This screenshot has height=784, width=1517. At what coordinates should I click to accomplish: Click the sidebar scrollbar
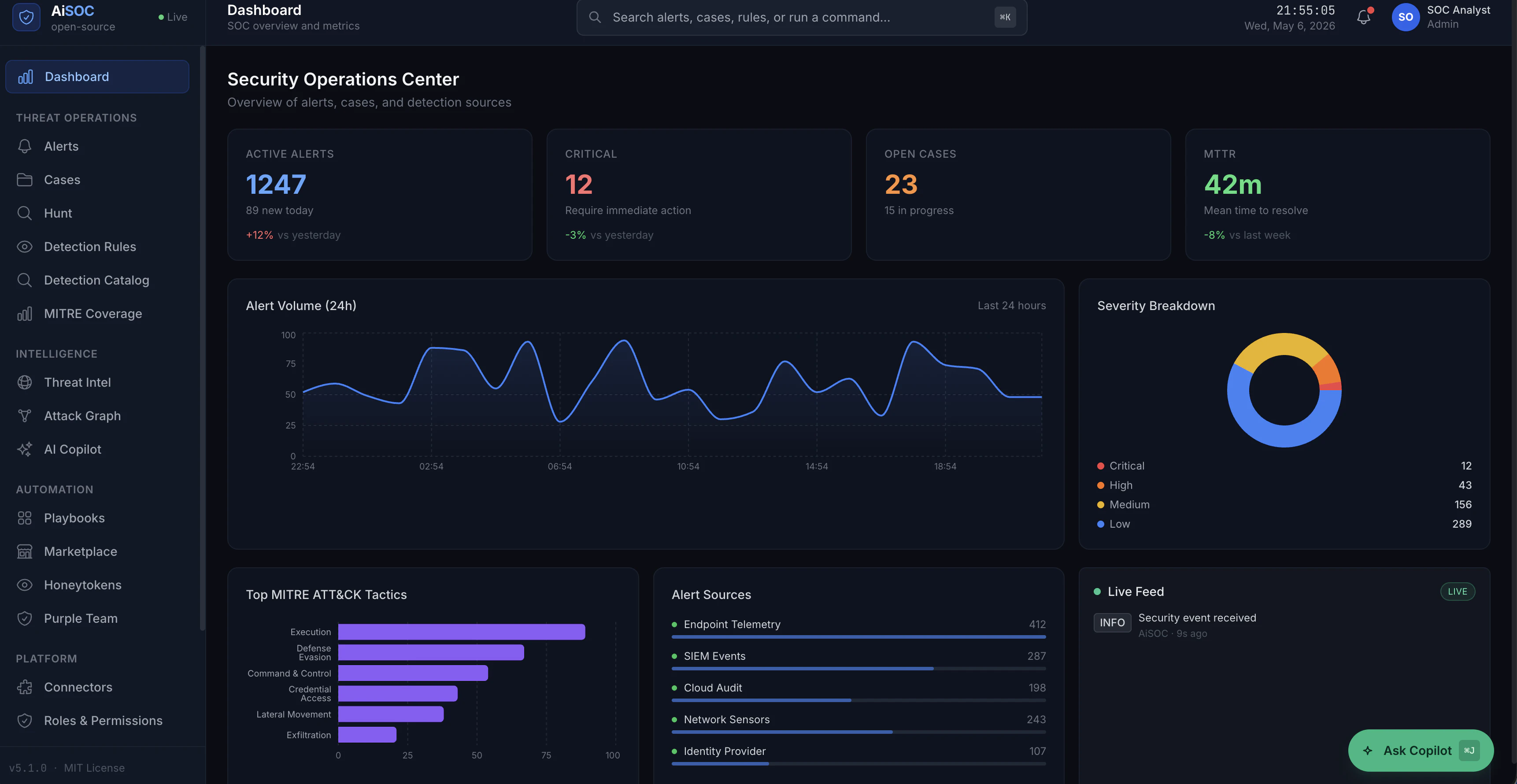pyautogui.click(x=203, y=339)
